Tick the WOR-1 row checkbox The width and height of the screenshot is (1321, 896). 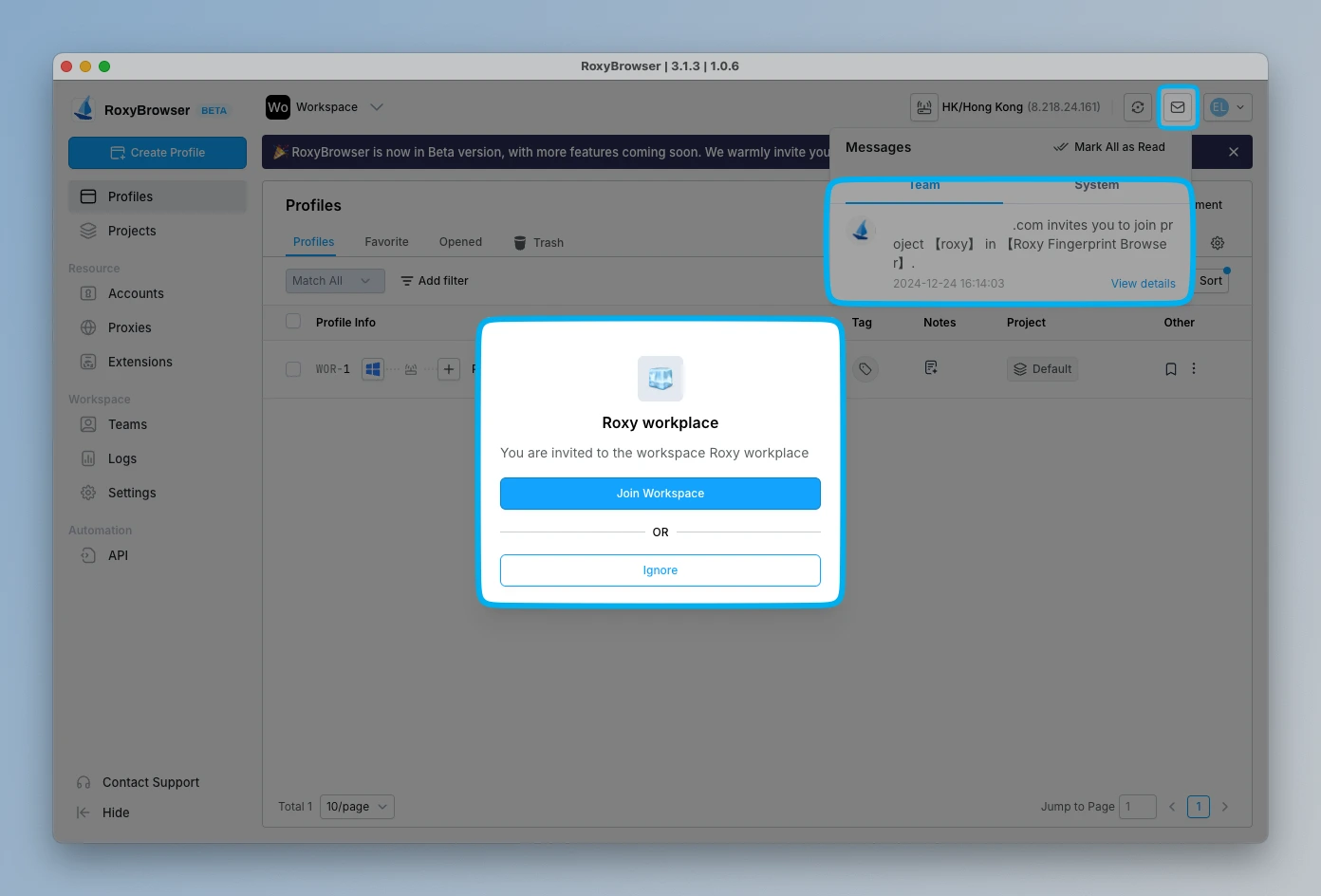click(x=293, y=369)
